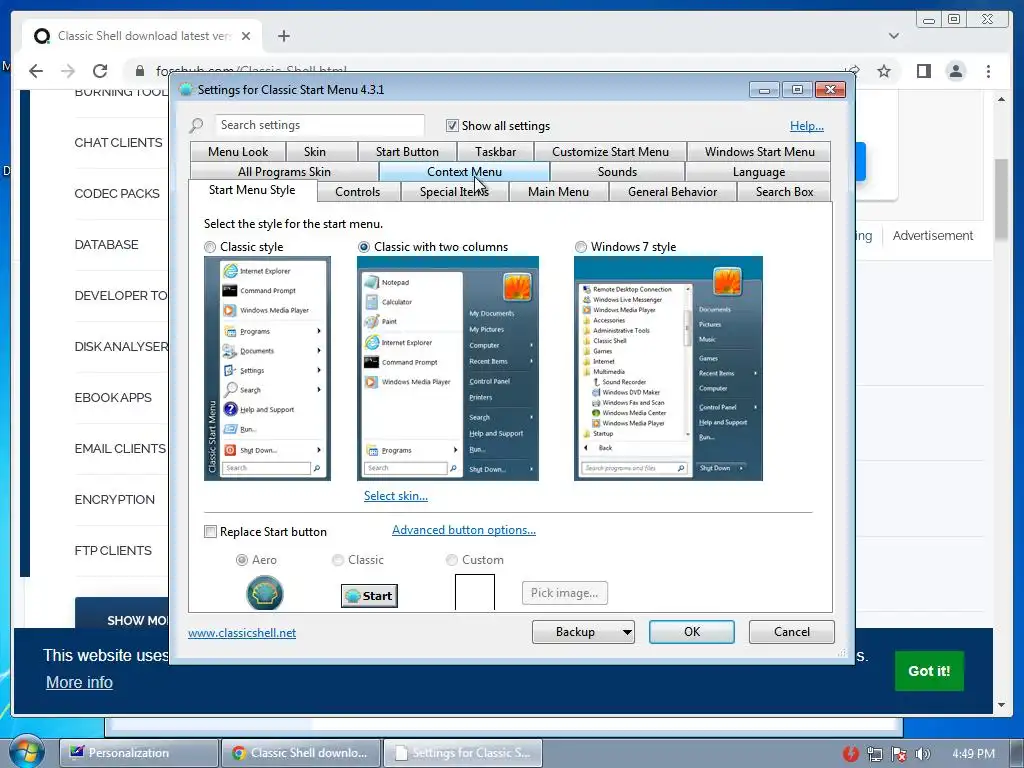This screenshot has width=1024, height=768.
Task: Bookmark page with the star icon
Action: tap(884, 71)
